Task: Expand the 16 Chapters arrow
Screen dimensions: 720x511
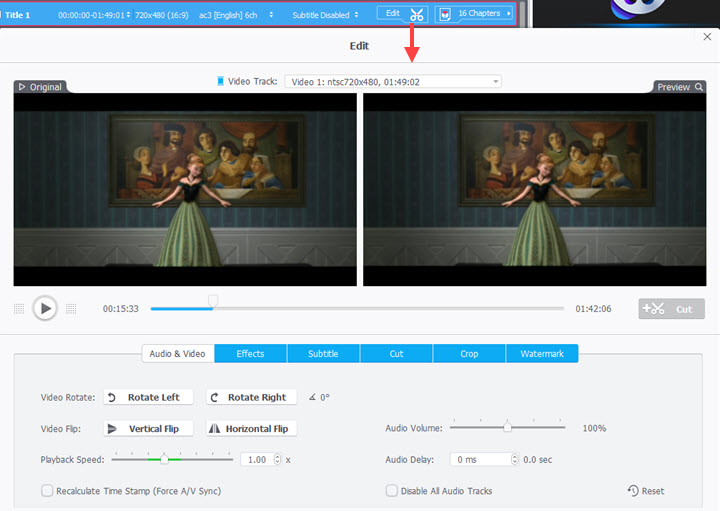Action: pos(508,14)
